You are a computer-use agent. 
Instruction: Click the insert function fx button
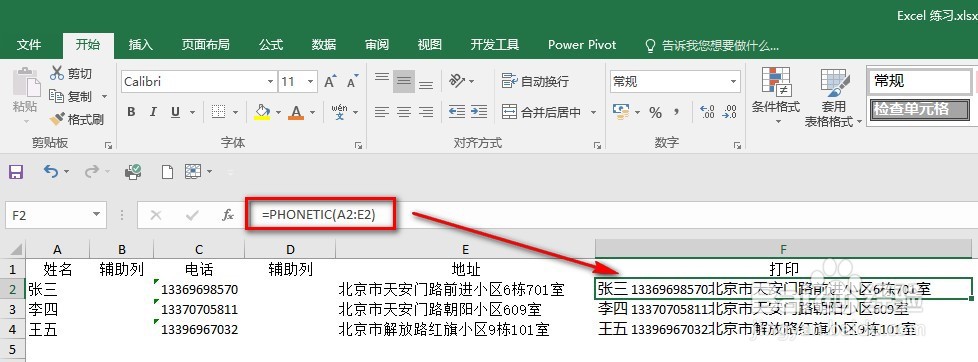(x=228, y=215)
